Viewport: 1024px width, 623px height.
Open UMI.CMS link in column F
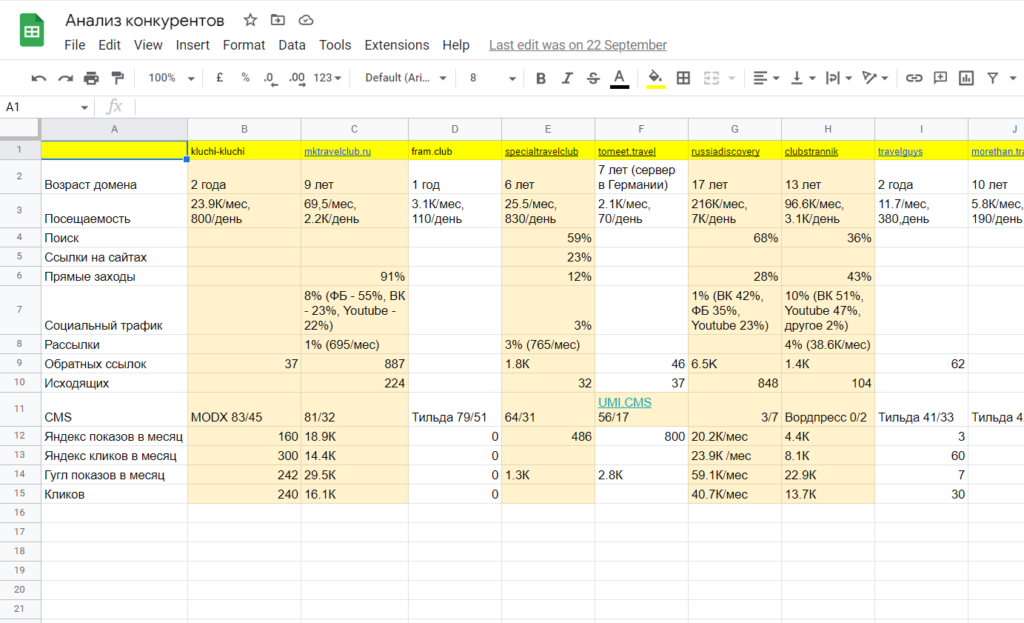tap(624, 402)
